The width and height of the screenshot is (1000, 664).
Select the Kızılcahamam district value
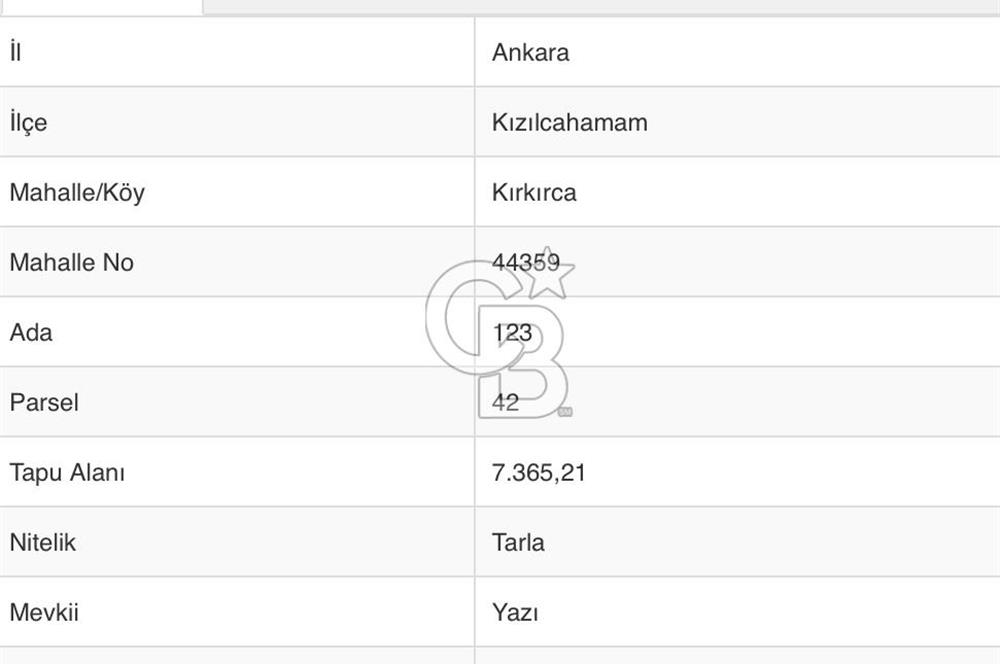(x=569, y=123)
